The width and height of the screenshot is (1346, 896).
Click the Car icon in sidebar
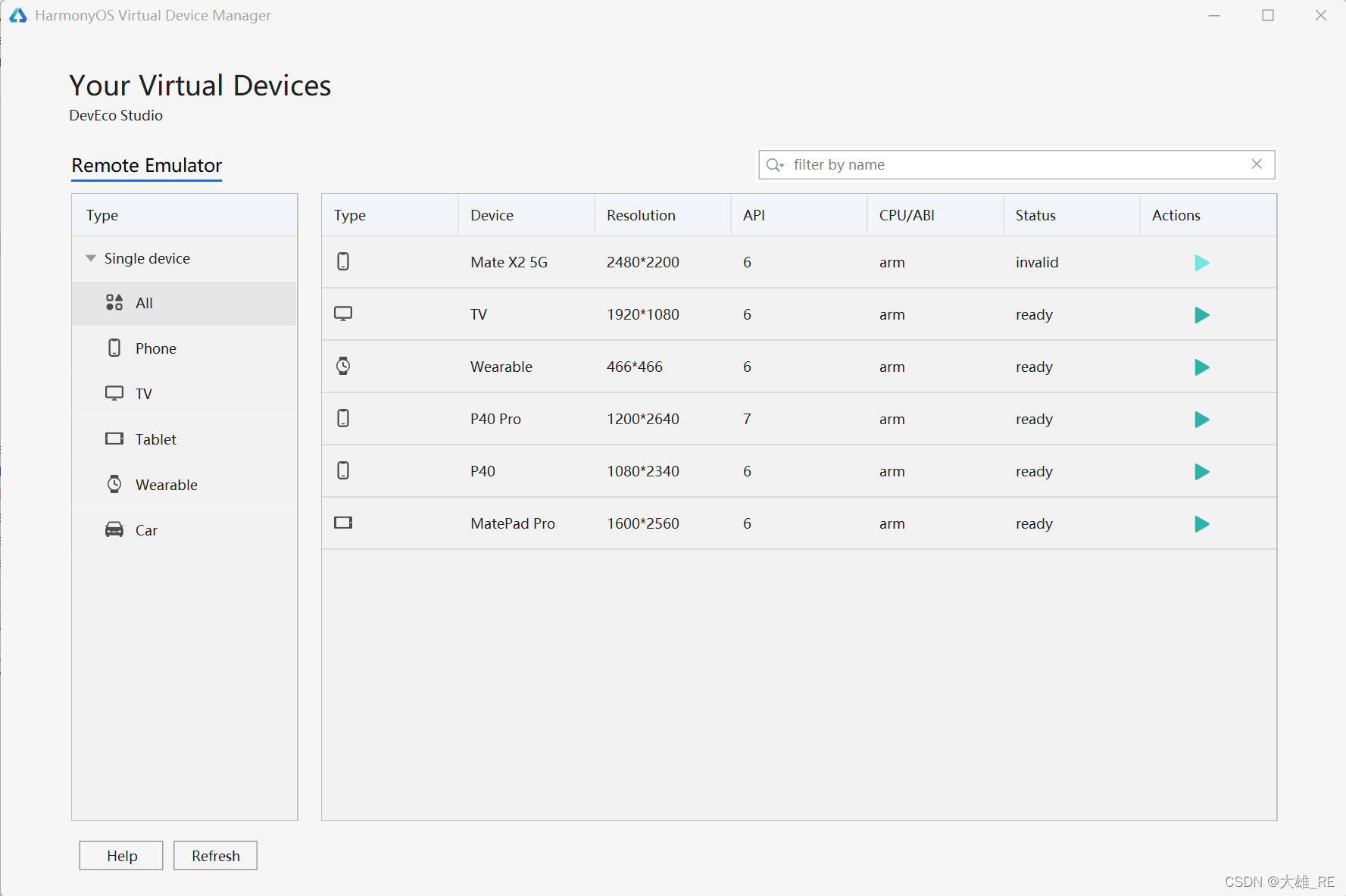(114, 529)
